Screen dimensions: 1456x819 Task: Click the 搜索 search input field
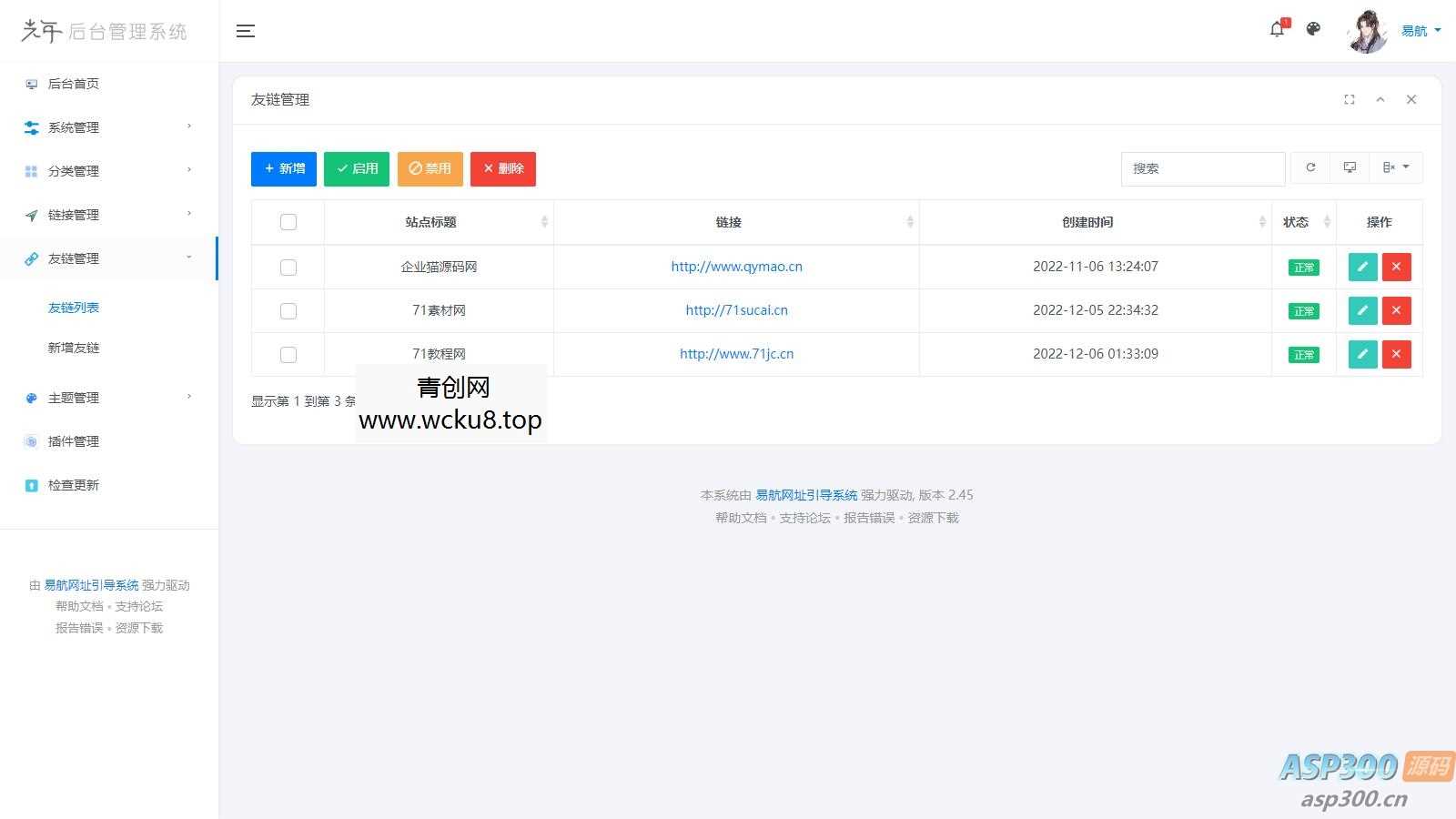point(1202,168)
